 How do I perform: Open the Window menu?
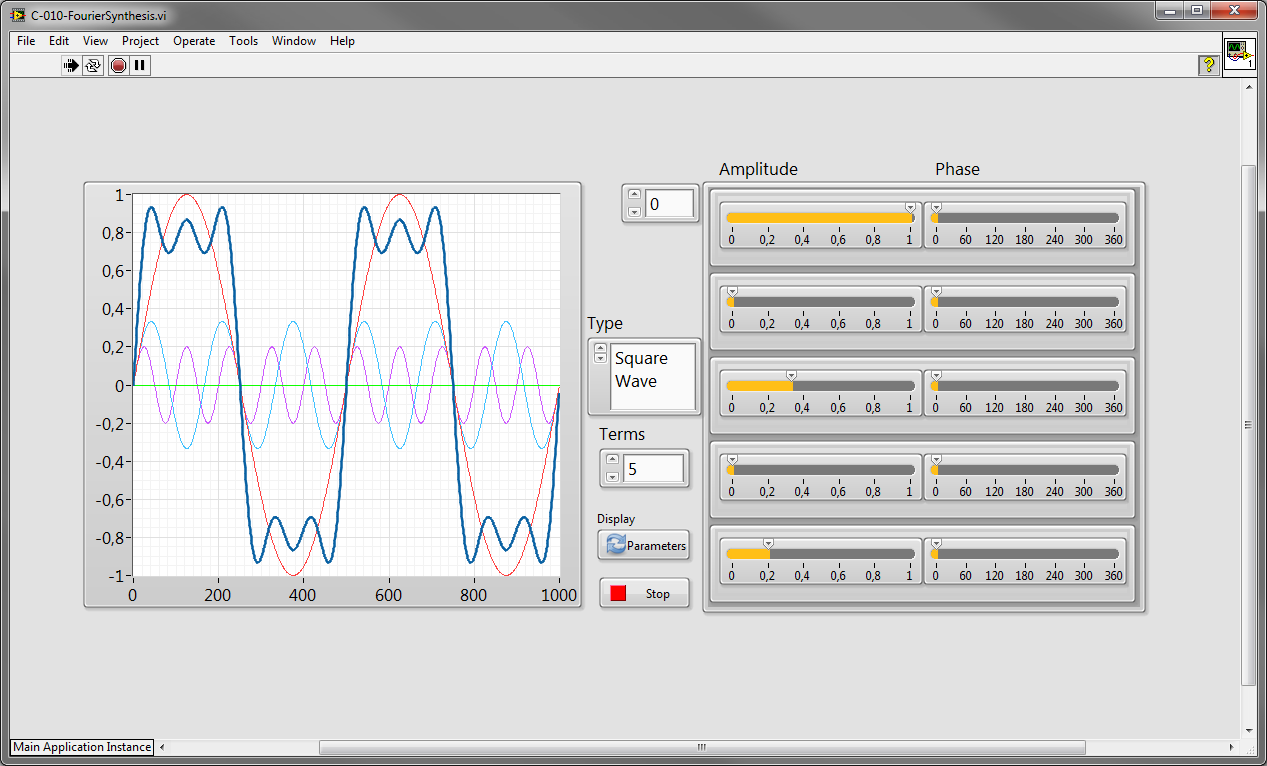tap(294, 41)
